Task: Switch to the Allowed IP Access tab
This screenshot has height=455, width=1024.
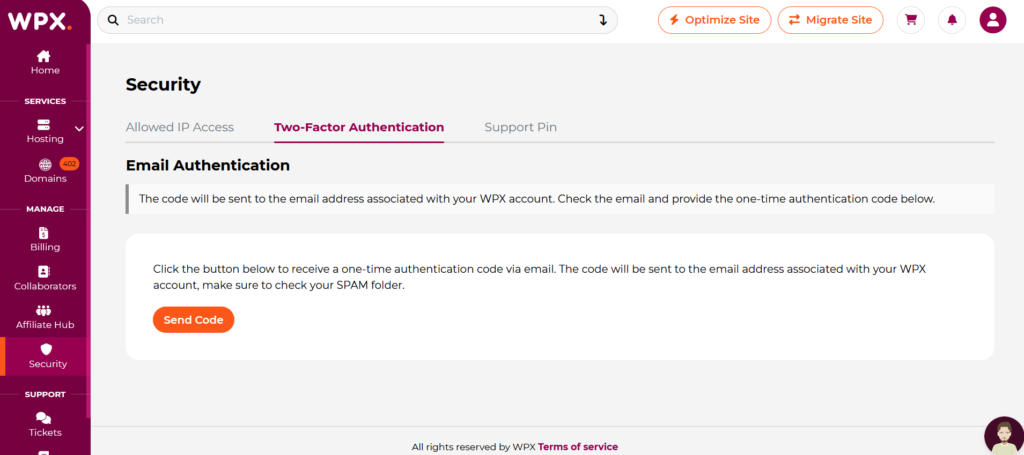Action: click(180, 127)
